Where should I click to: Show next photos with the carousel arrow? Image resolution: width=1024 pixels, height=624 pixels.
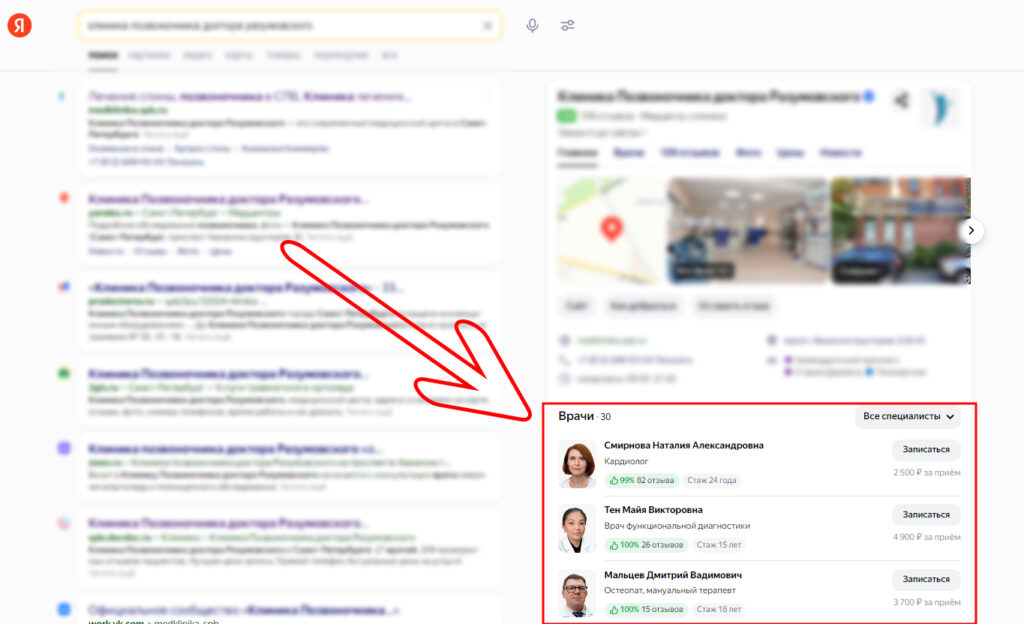(x=971, y=231)
